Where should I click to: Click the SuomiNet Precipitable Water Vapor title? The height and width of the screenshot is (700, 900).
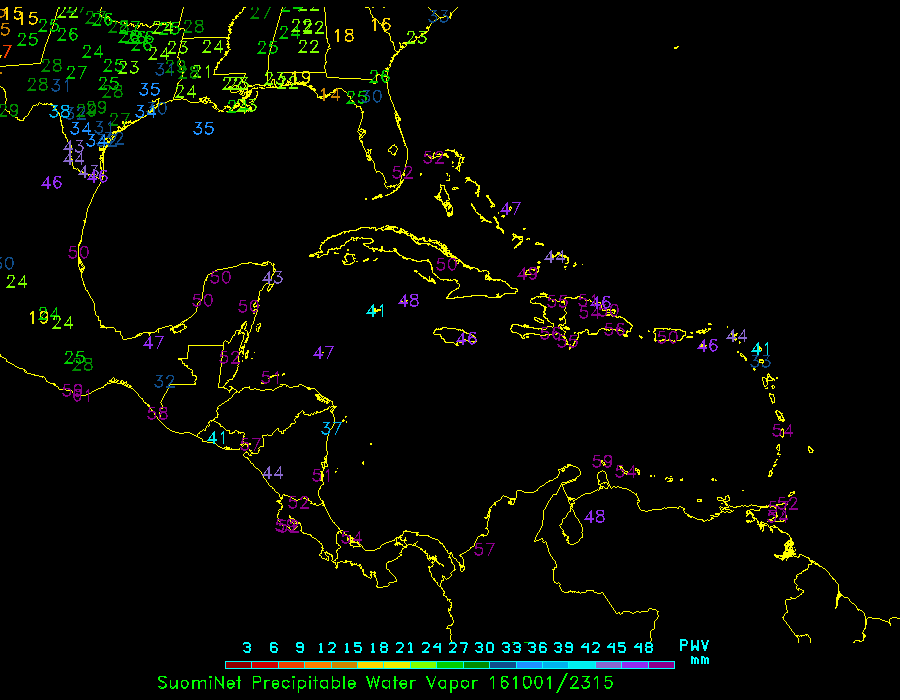[x=385, y=683]
